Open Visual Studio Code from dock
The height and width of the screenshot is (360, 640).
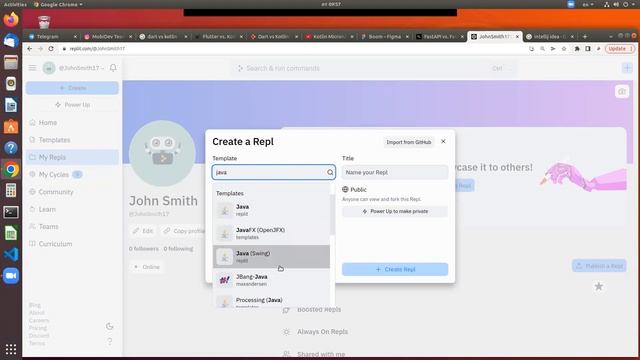(x=11, y=254)
